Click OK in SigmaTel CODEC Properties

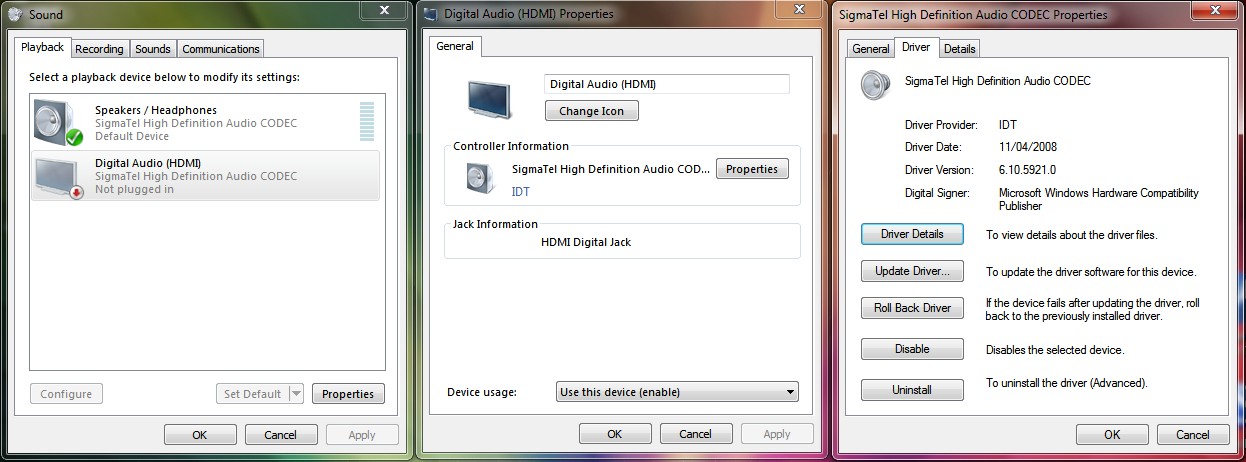[x=1112, y=434]
